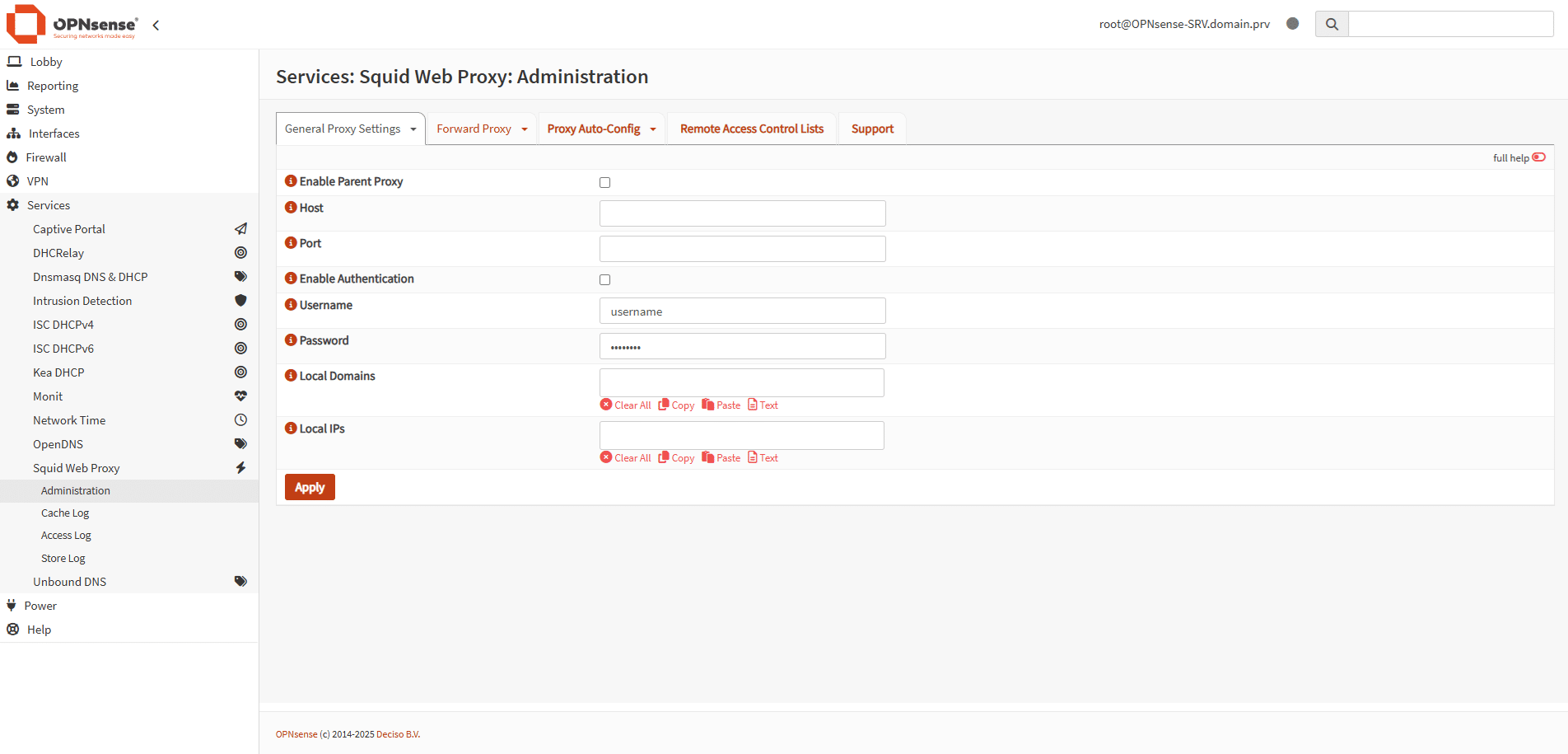Click the Intrusion Detection shield icon

(240, 301)
